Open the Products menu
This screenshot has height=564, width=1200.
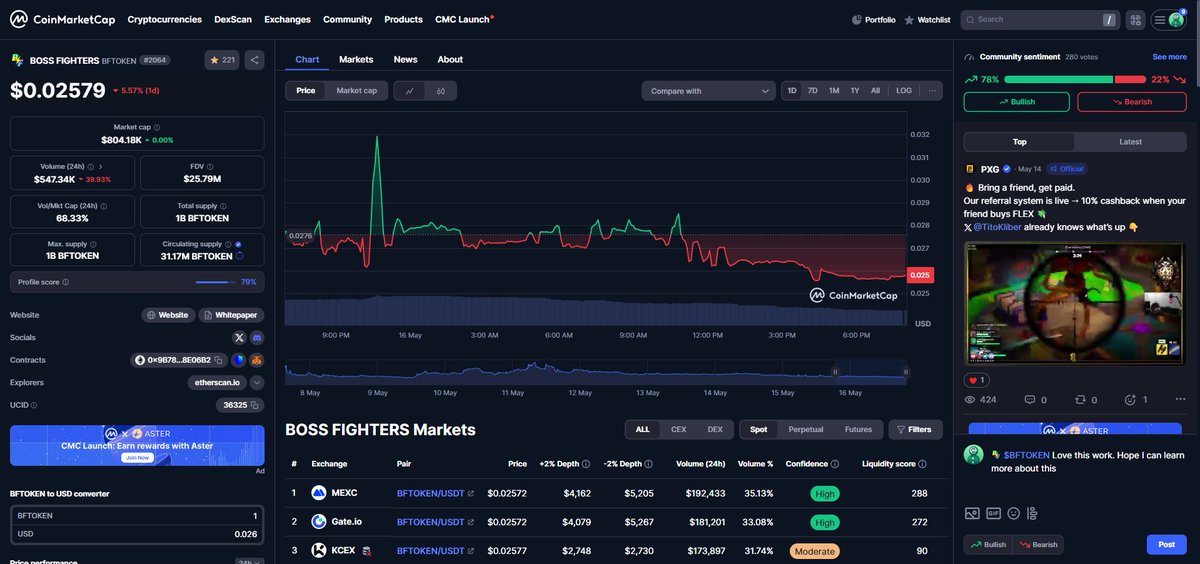(x=403, y=20)
